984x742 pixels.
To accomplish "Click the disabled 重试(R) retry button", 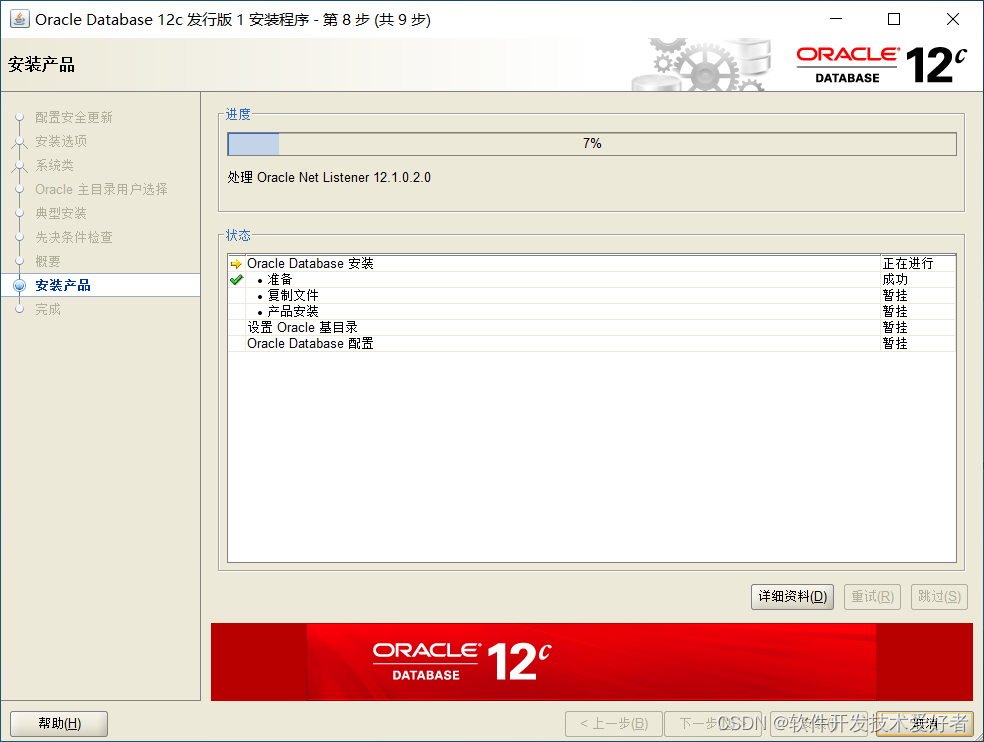I will coord(871,596).
